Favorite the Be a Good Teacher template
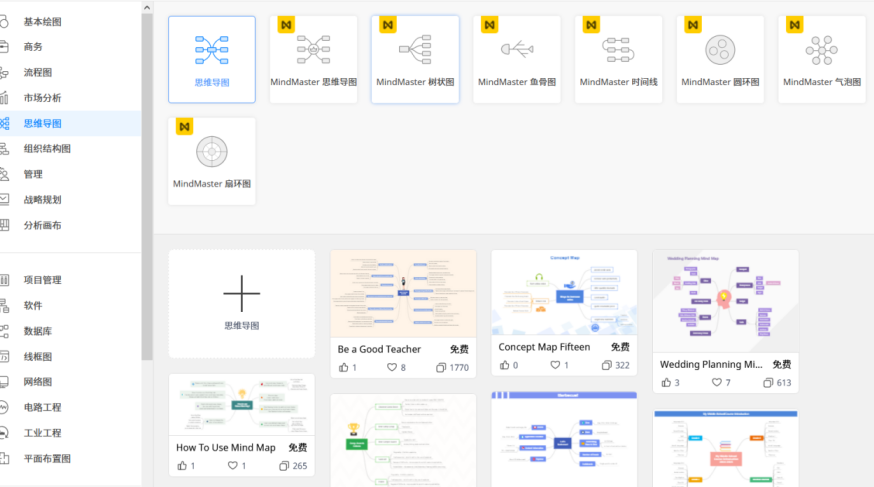 [x=392, y=368]
